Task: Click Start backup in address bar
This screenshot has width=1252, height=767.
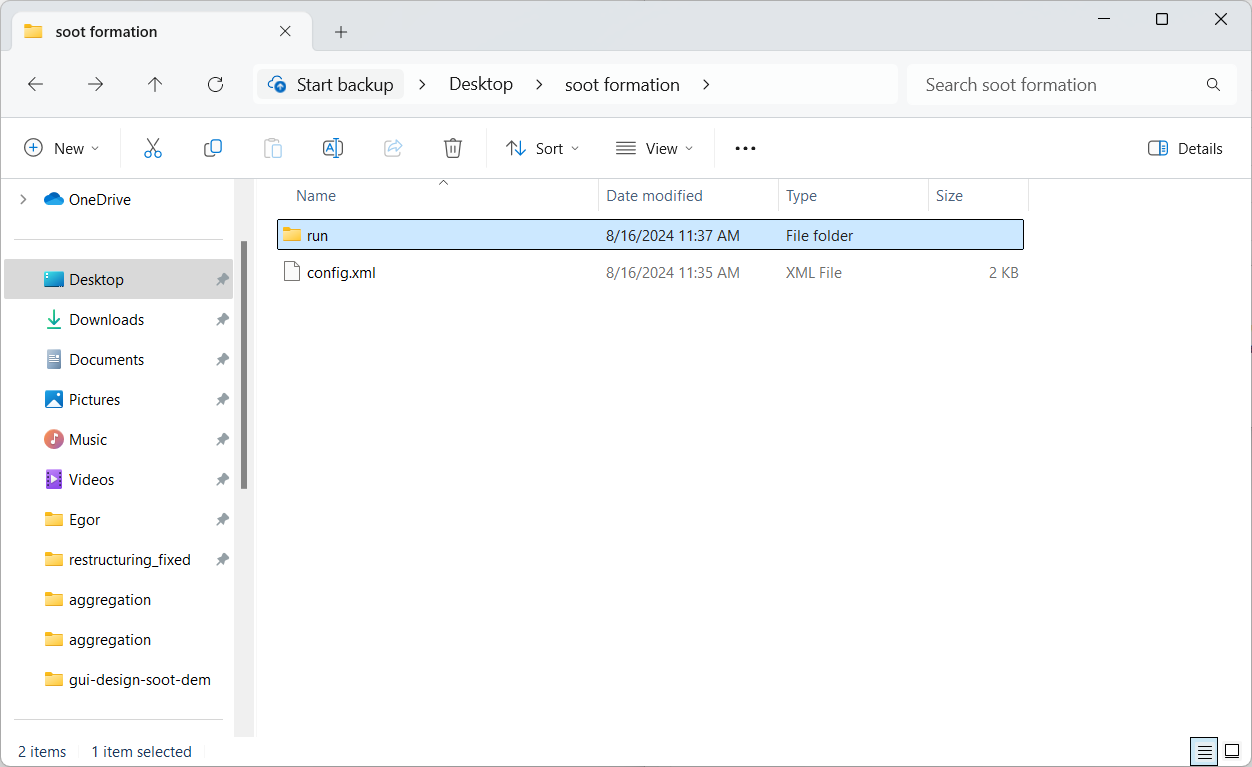Action: pos(332,85)
